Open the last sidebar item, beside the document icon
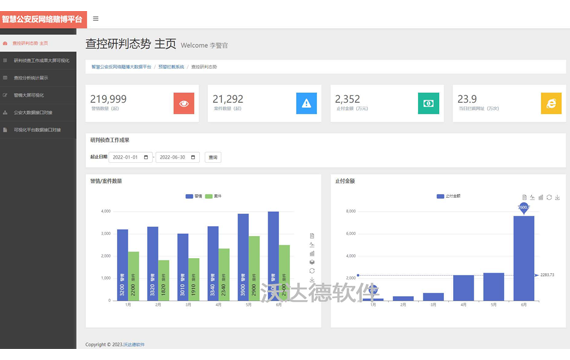The height and width of the screenshot is (360, 570). (38, 130)
